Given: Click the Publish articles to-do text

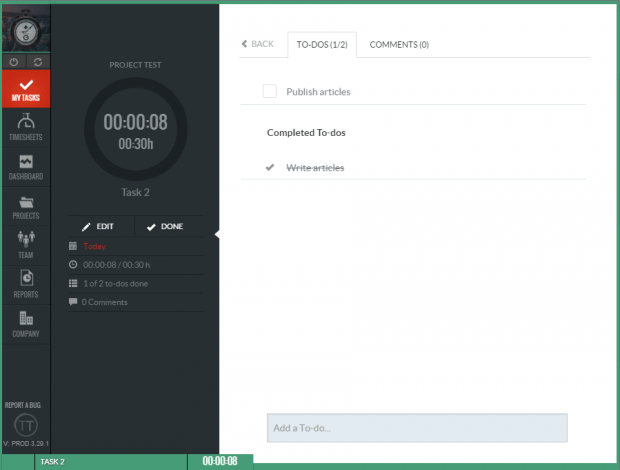Looking at the screenshot, I should pyautogui.click(x=318, y=92).
